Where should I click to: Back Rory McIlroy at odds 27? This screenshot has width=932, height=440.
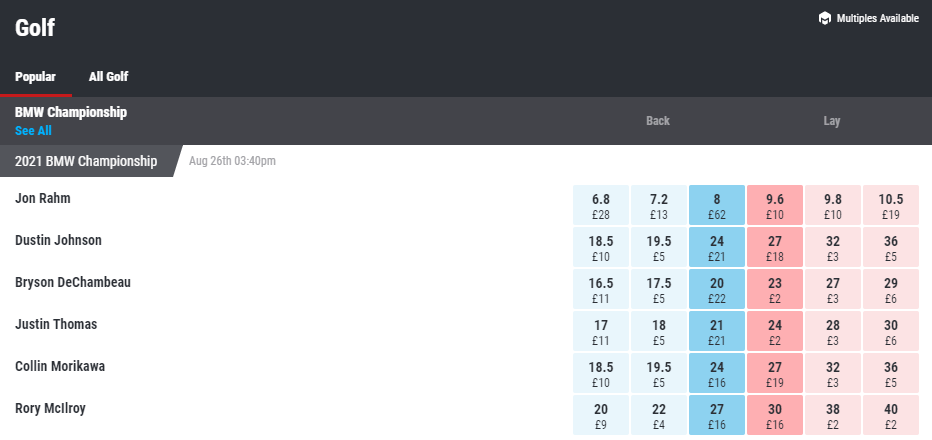coord(717,414)
